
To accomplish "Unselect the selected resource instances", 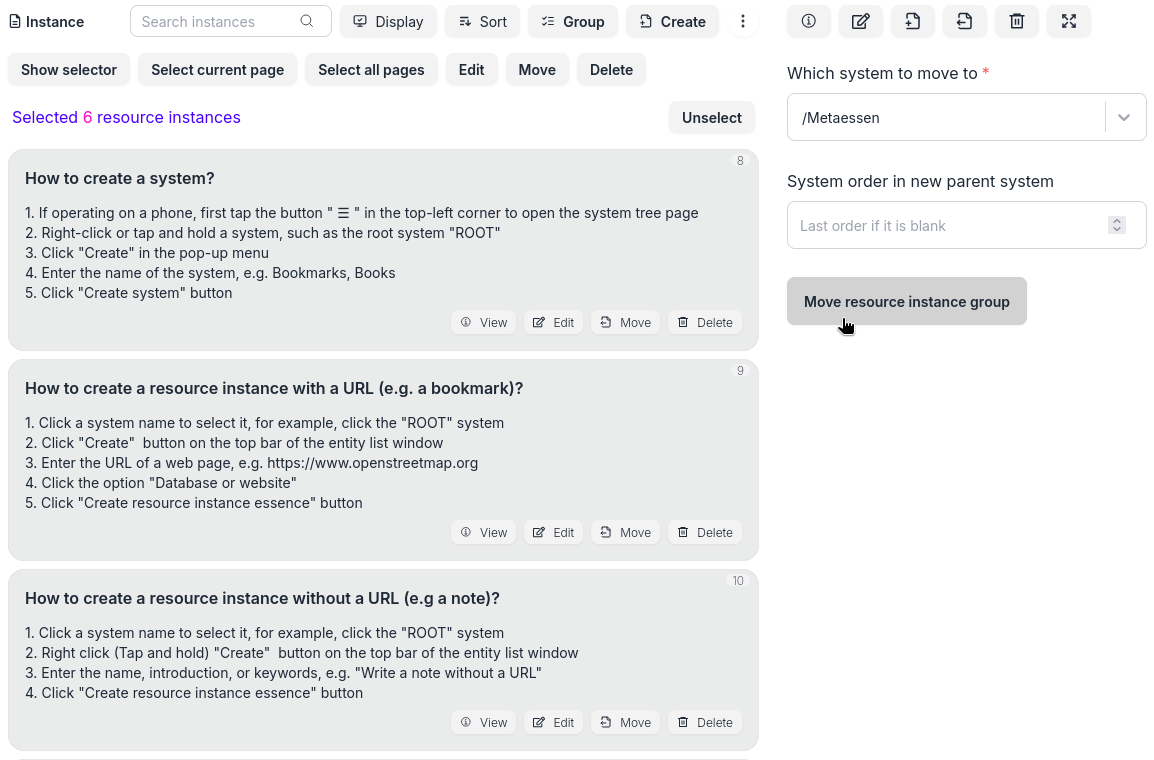I will [711, 118].
